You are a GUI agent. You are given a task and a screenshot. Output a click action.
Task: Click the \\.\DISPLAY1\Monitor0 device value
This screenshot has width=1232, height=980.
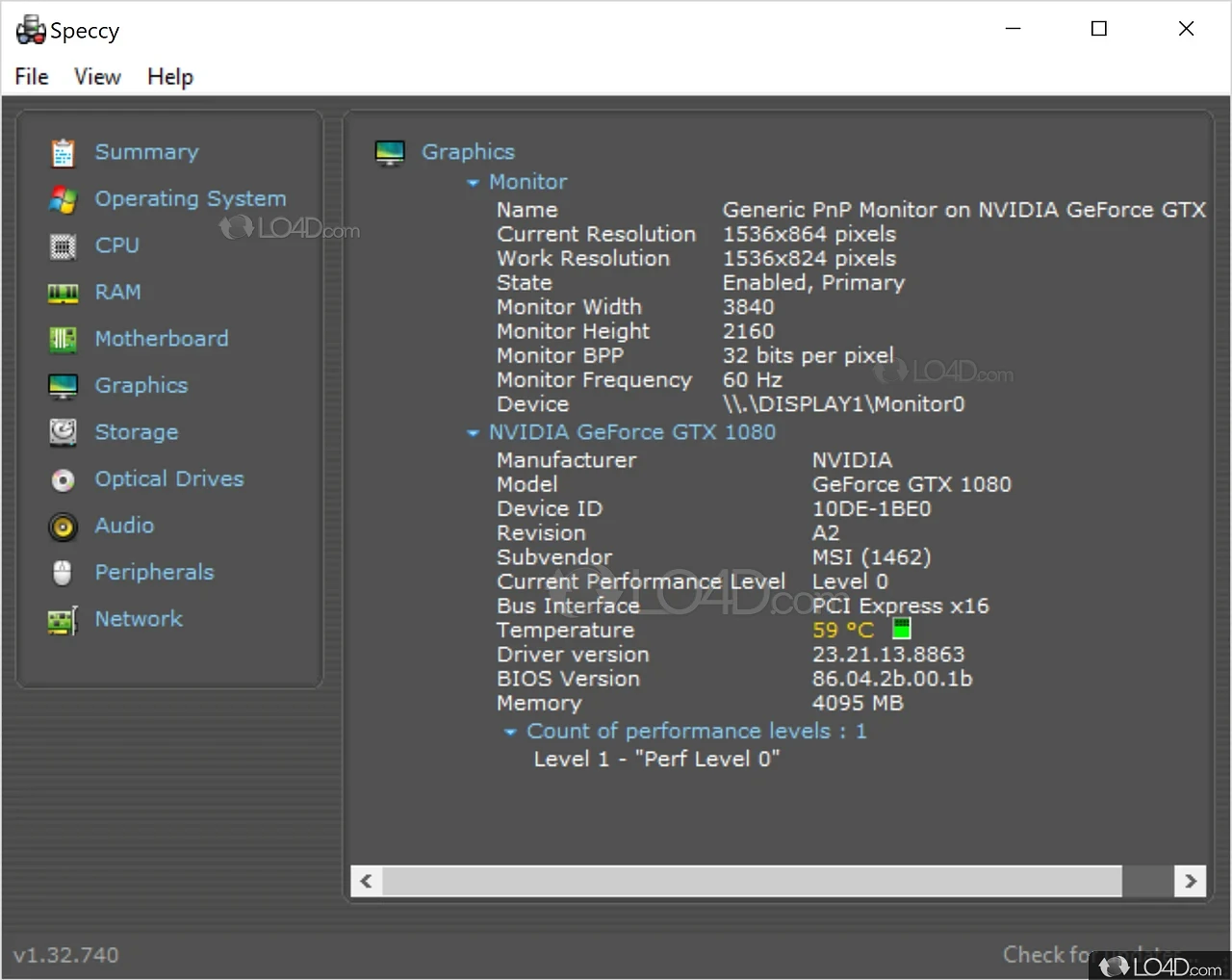pos(843,404)
